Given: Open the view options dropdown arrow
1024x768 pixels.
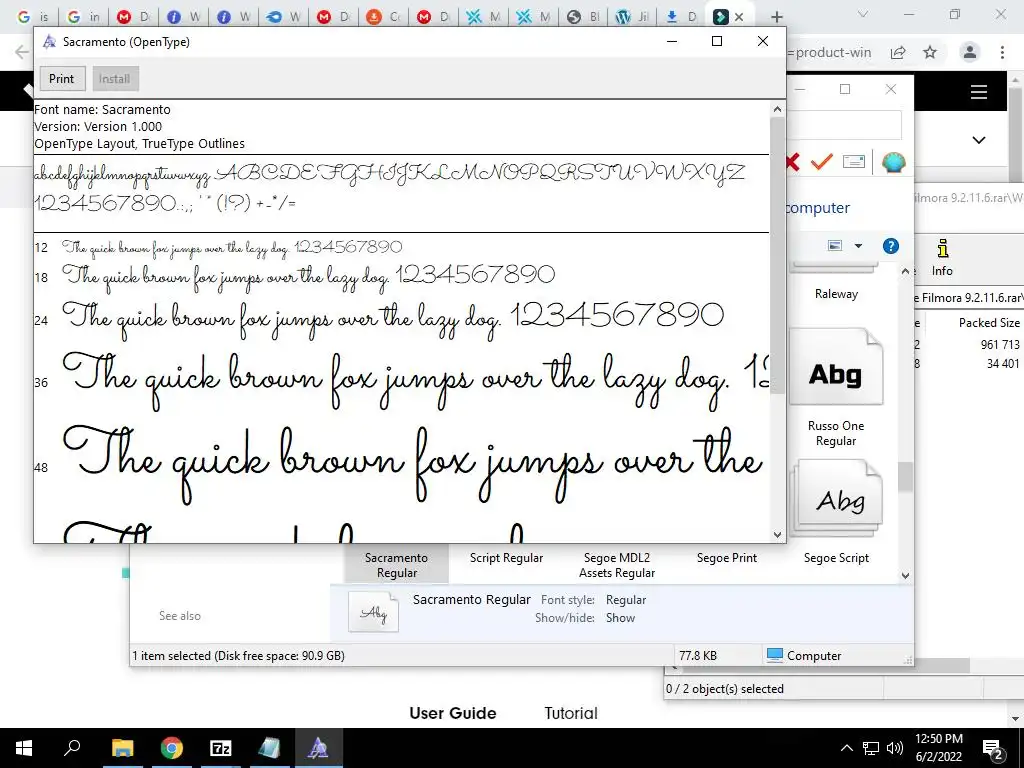Looking at the screenshot, I should pyautogui.click(x=858, y=246).
